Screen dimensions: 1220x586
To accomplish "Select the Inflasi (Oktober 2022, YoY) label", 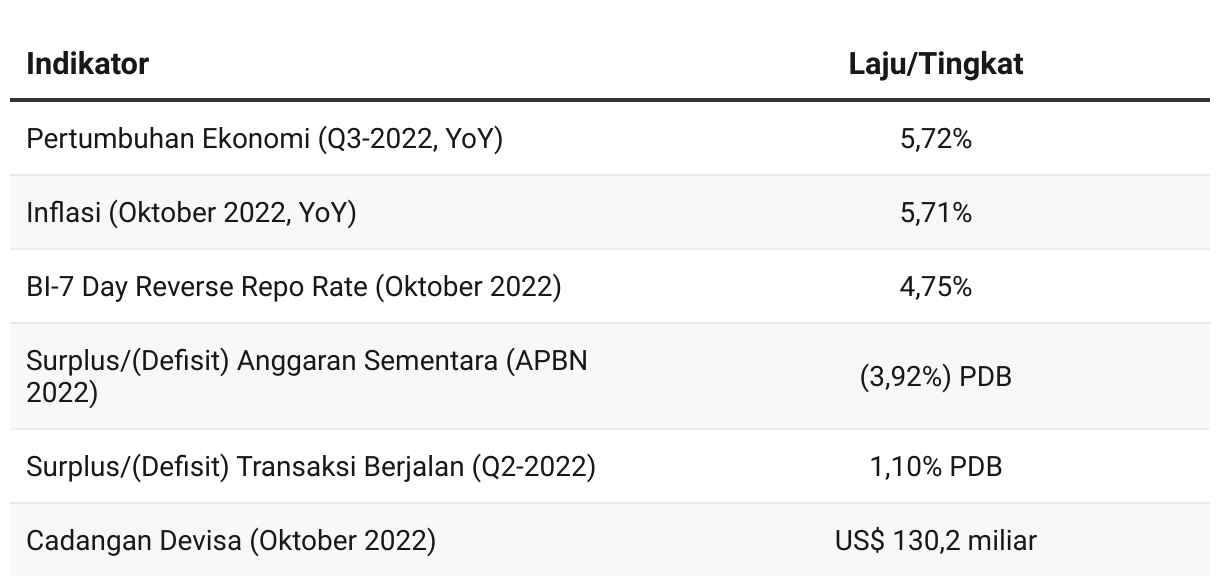I will coord(191,213).
